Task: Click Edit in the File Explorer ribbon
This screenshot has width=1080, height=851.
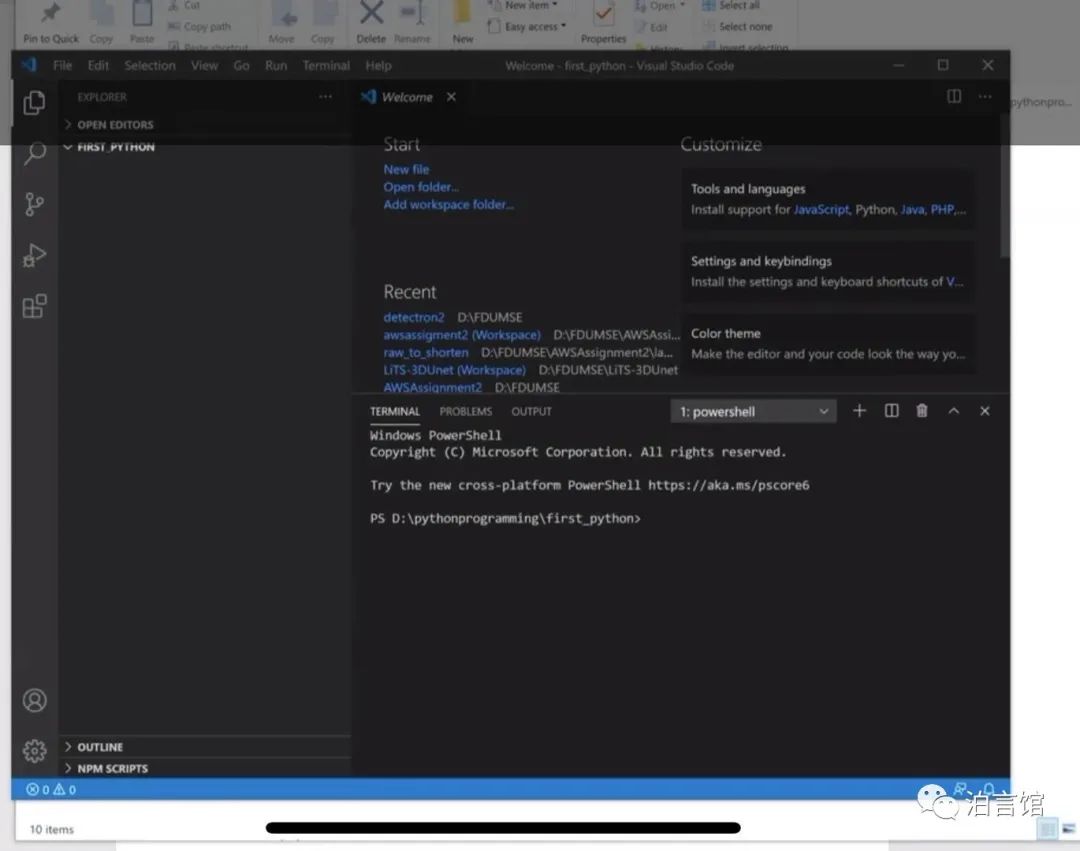Action: pyautogui.click(x=651, y=28)
